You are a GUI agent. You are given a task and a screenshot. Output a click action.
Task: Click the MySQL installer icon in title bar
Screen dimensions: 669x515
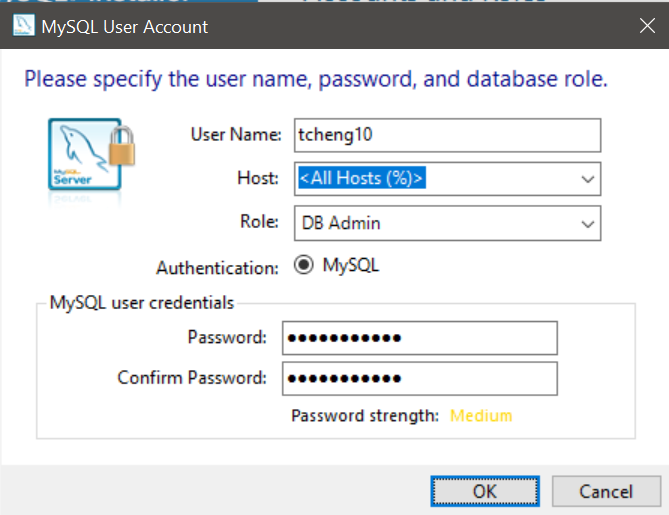tap(20, 25)
